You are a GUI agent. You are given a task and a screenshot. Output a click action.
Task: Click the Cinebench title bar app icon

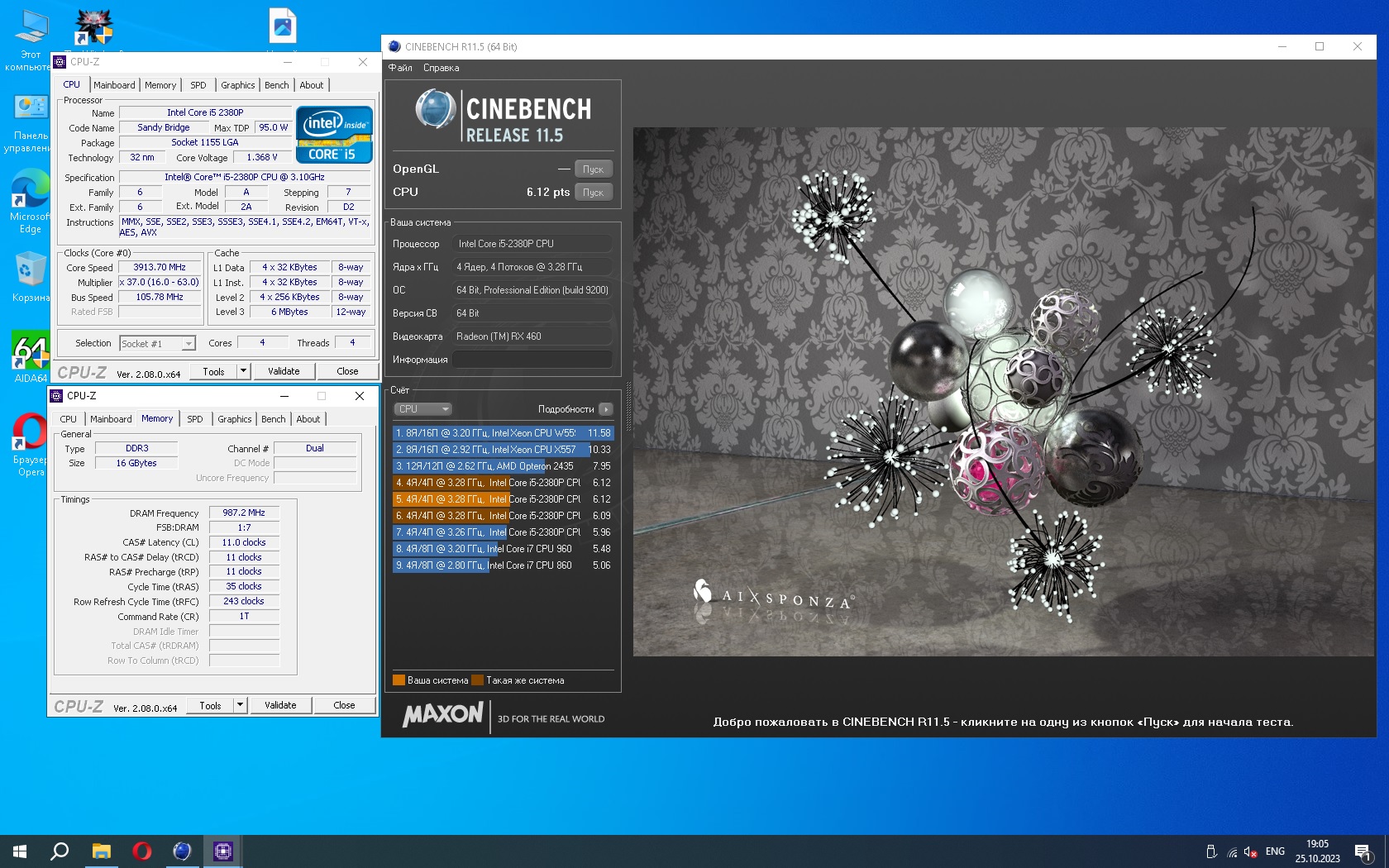(394, 47)
